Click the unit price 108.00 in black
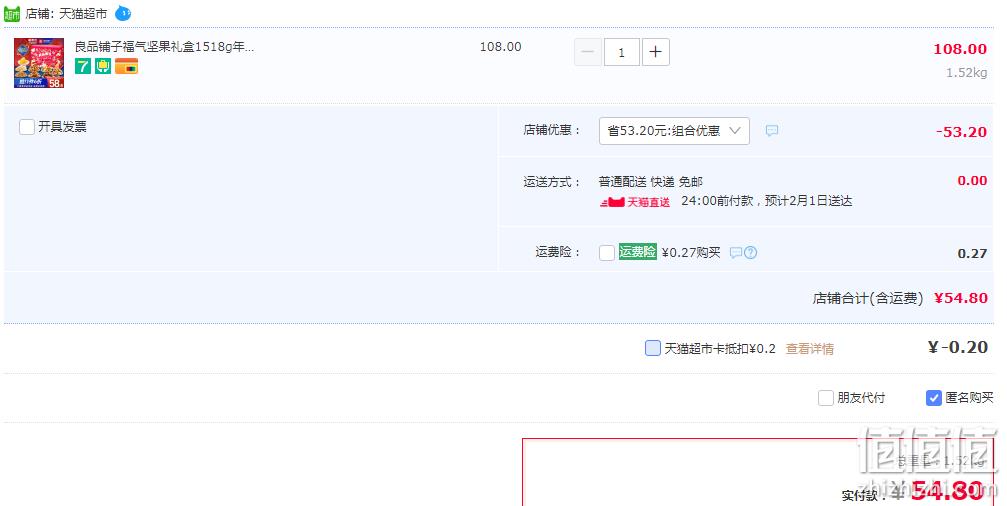The image size is (1007, 506). pos(500,47)
